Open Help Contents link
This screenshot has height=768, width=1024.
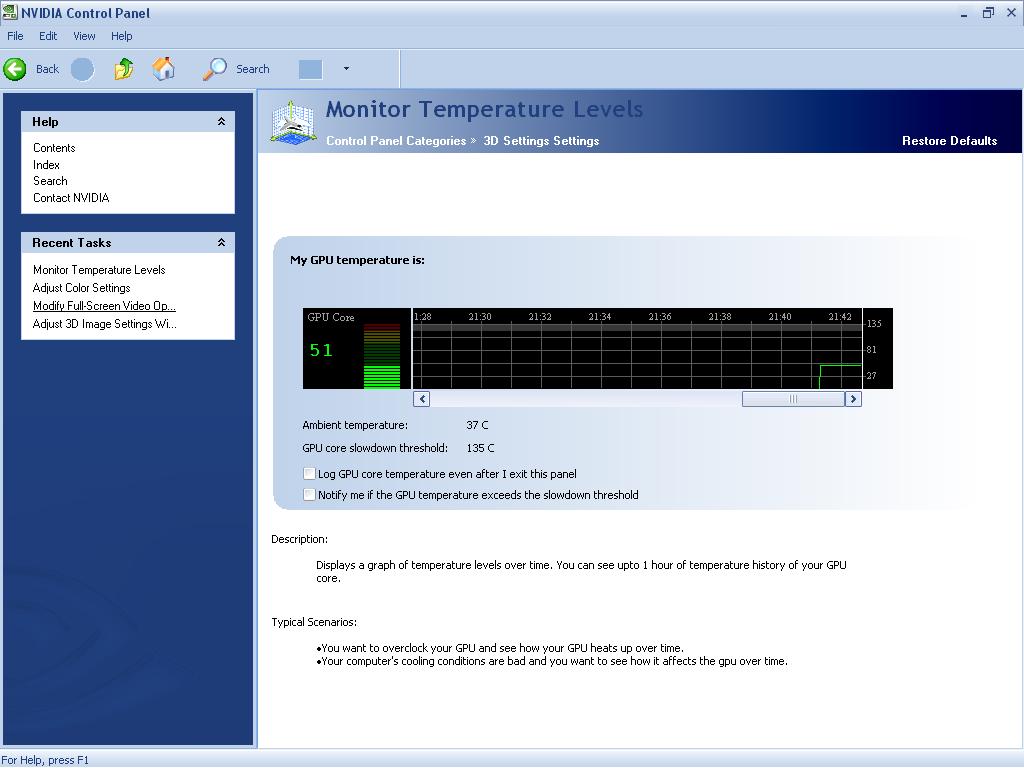54,148
